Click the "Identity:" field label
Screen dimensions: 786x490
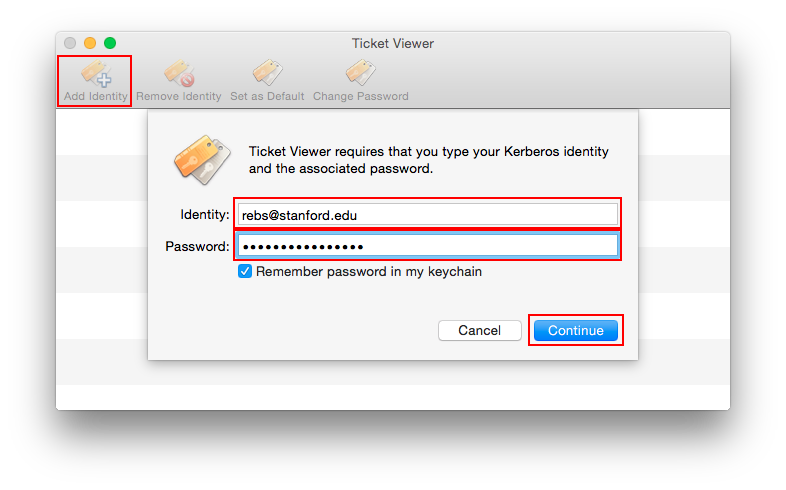(205, 215)
